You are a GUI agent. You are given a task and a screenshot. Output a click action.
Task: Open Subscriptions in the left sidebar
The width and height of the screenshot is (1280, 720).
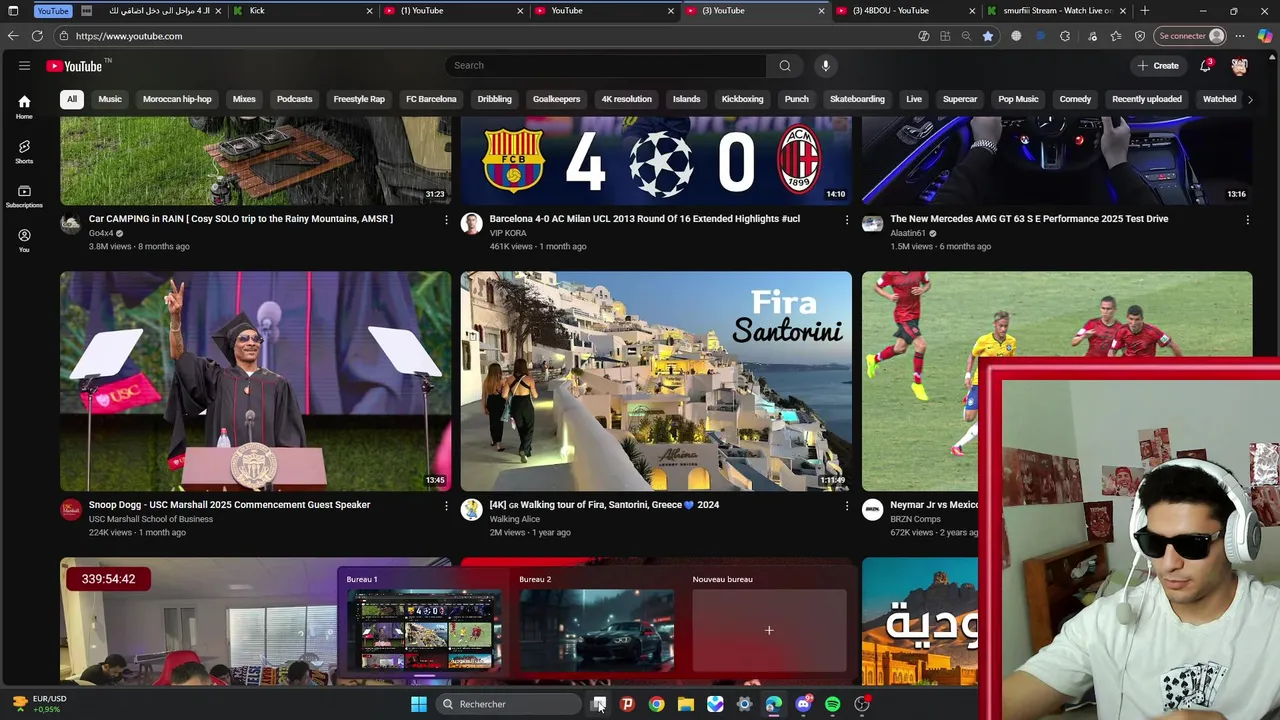point(24,196)
